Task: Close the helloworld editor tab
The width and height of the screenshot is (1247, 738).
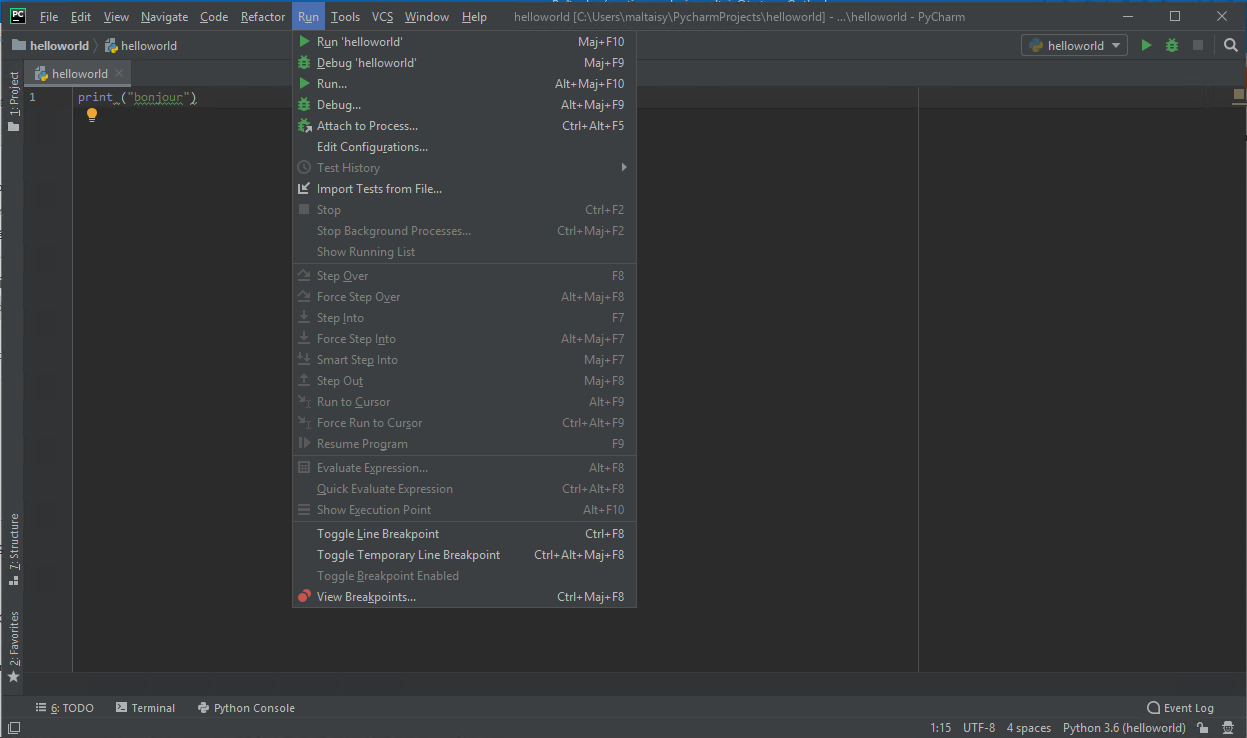Action: pos(119,73)
